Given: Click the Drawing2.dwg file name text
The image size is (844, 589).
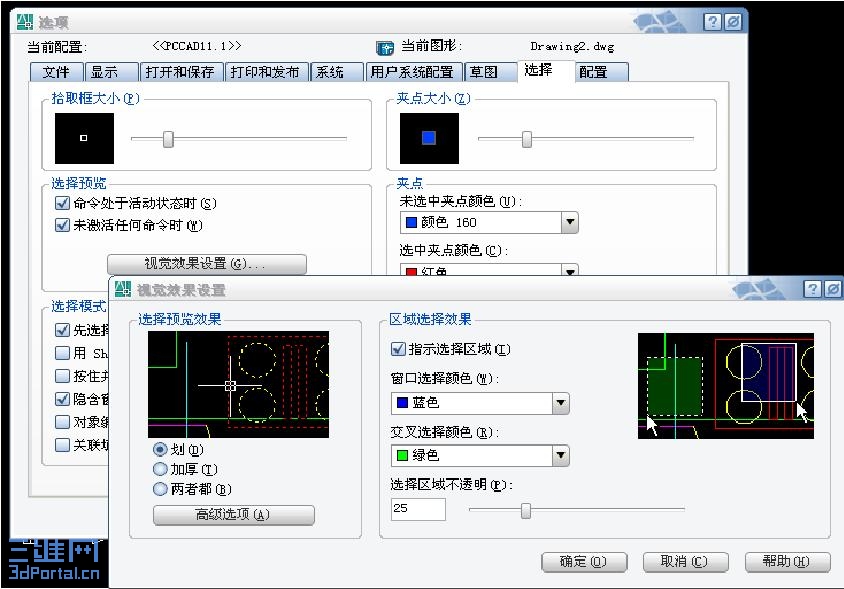Looking at the screenshot, I should click(x=572, y=47).
